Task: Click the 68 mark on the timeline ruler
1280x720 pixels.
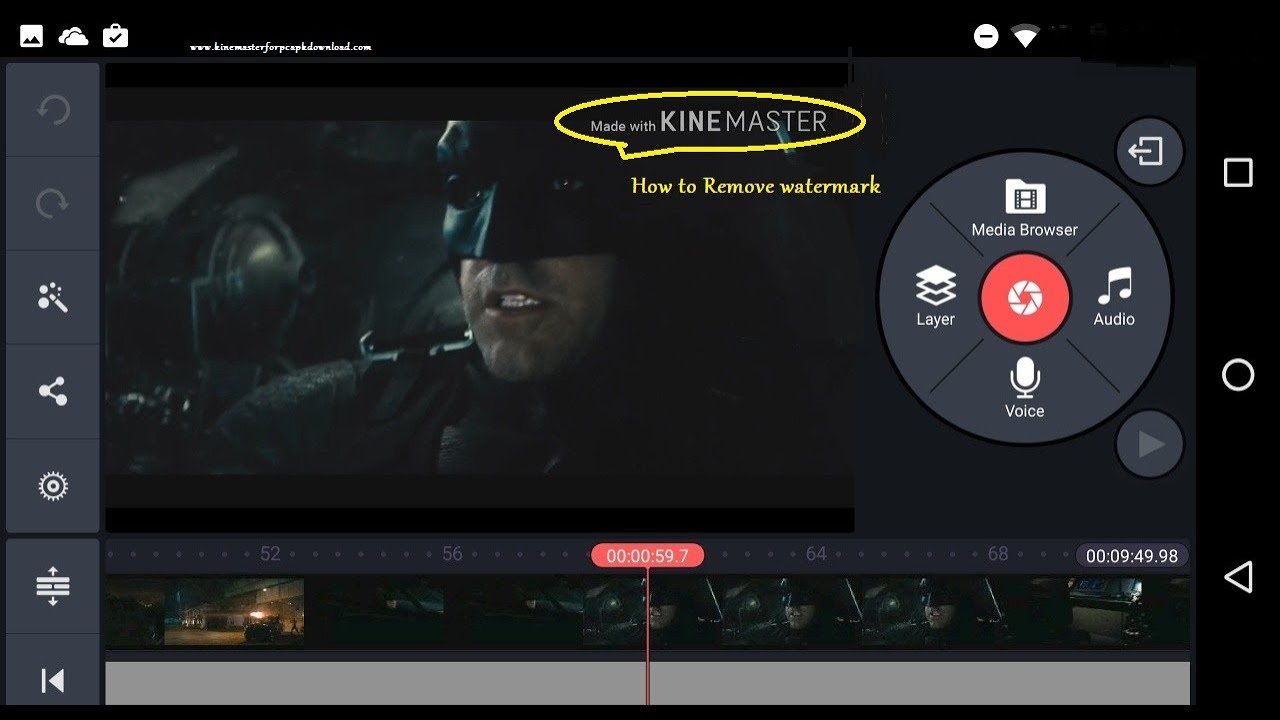Action: [x=998, y=554]
